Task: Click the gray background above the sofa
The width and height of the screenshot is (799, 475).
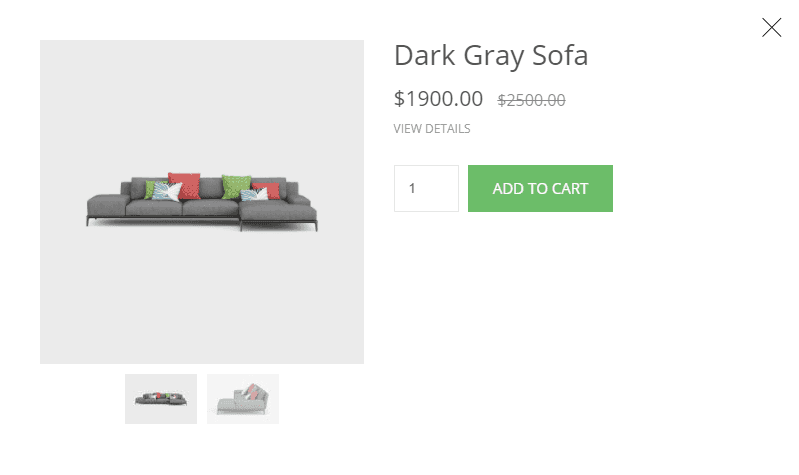Action: [202, 102]
